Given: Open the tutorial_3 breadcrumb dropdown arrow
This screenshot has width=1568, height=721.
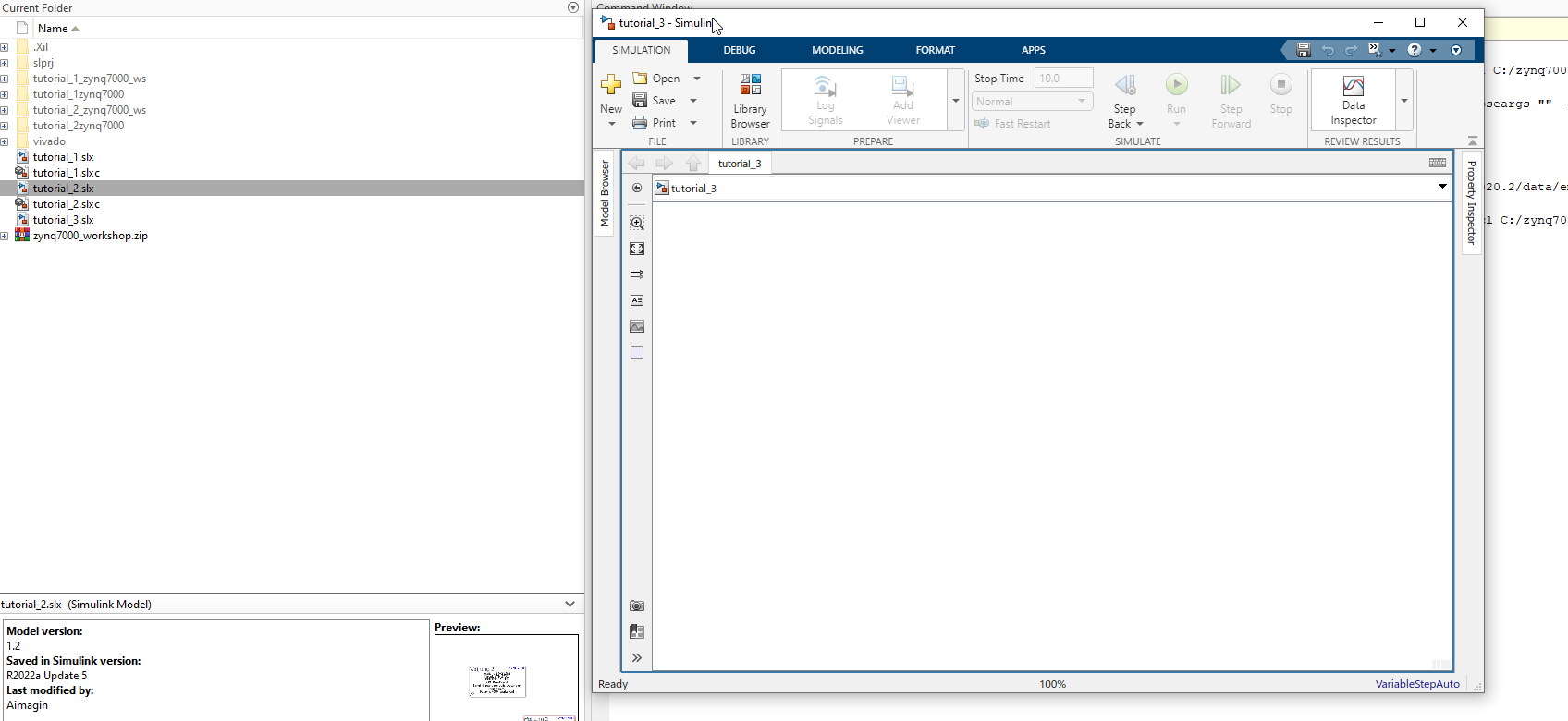Looking at the screenshot, I should (1442, 187).
